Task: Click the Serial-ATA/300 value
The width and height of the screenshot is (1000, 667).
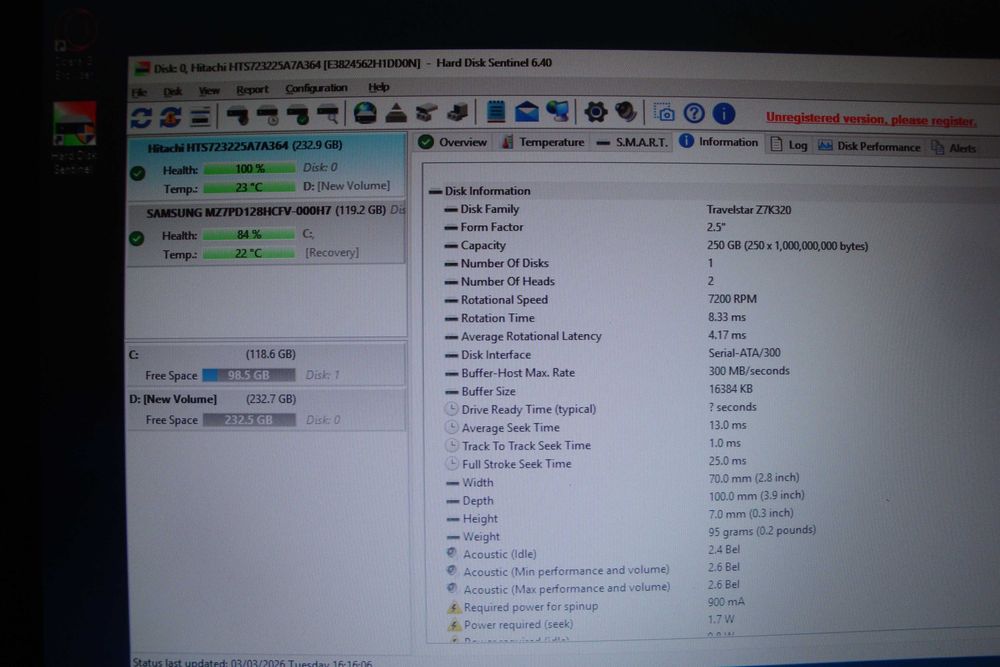Action: 744,353
